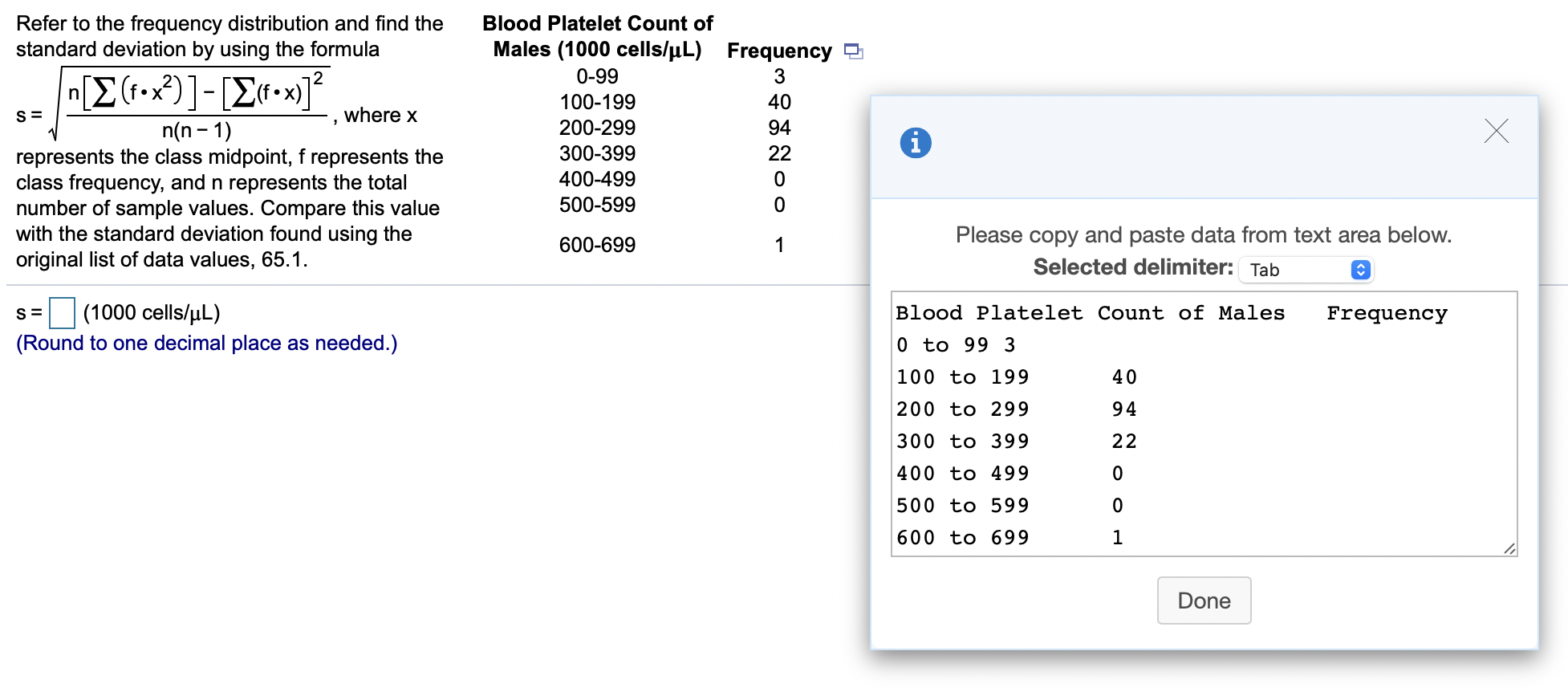Click the '300 to 399' line in text area
Screen dimensions: 1568x692
[1016, 442]
